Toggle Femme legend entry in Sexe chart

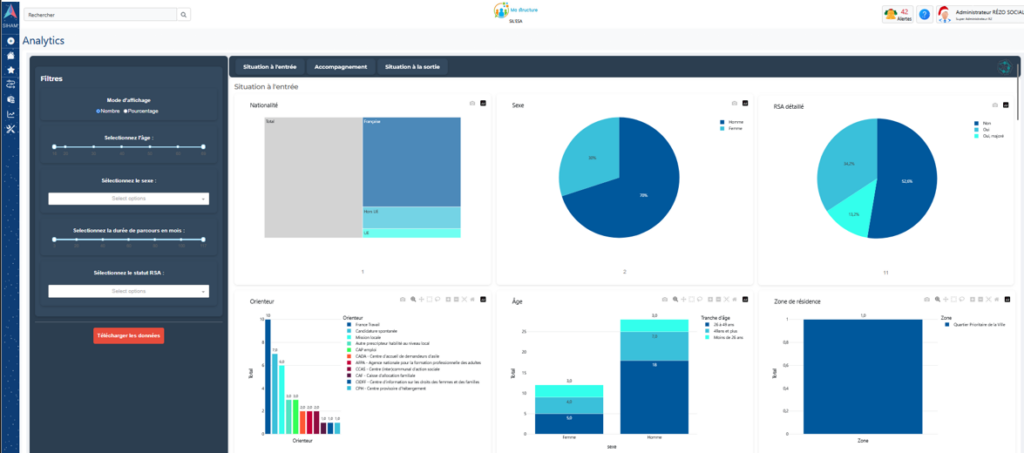click(735, 129)
